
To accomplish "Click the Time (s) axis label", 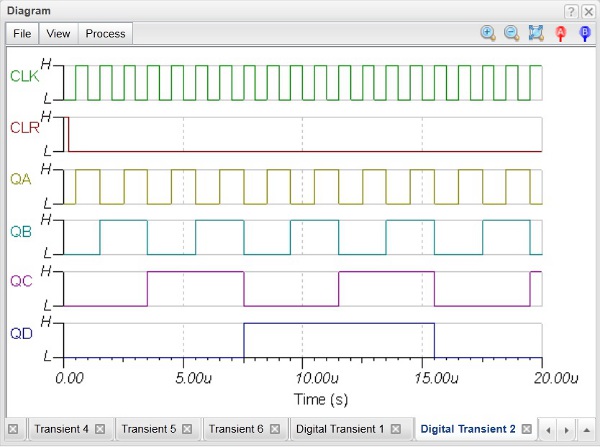I will [321, 400].
